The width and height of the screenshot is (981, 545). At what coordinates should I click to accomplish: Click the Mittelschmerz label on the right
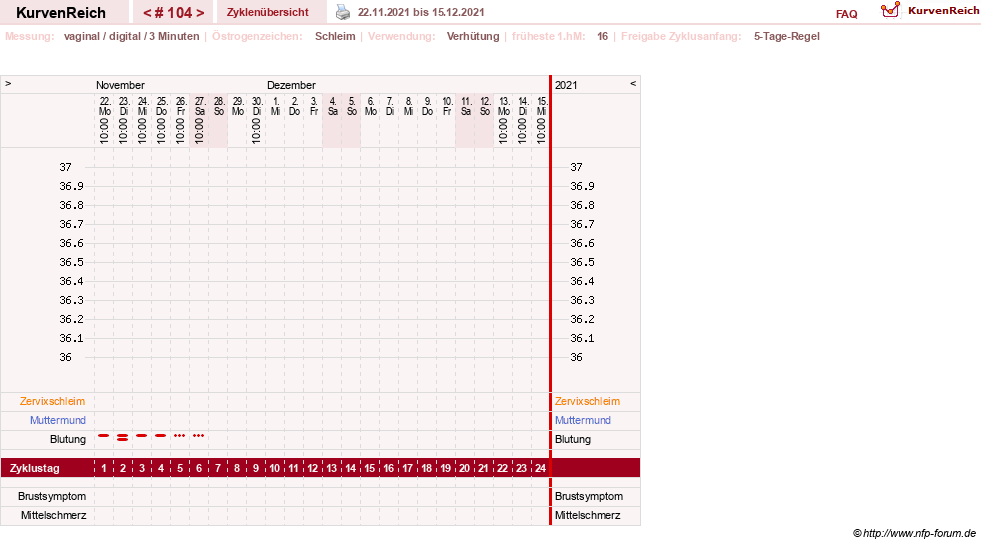click(587, 515)
